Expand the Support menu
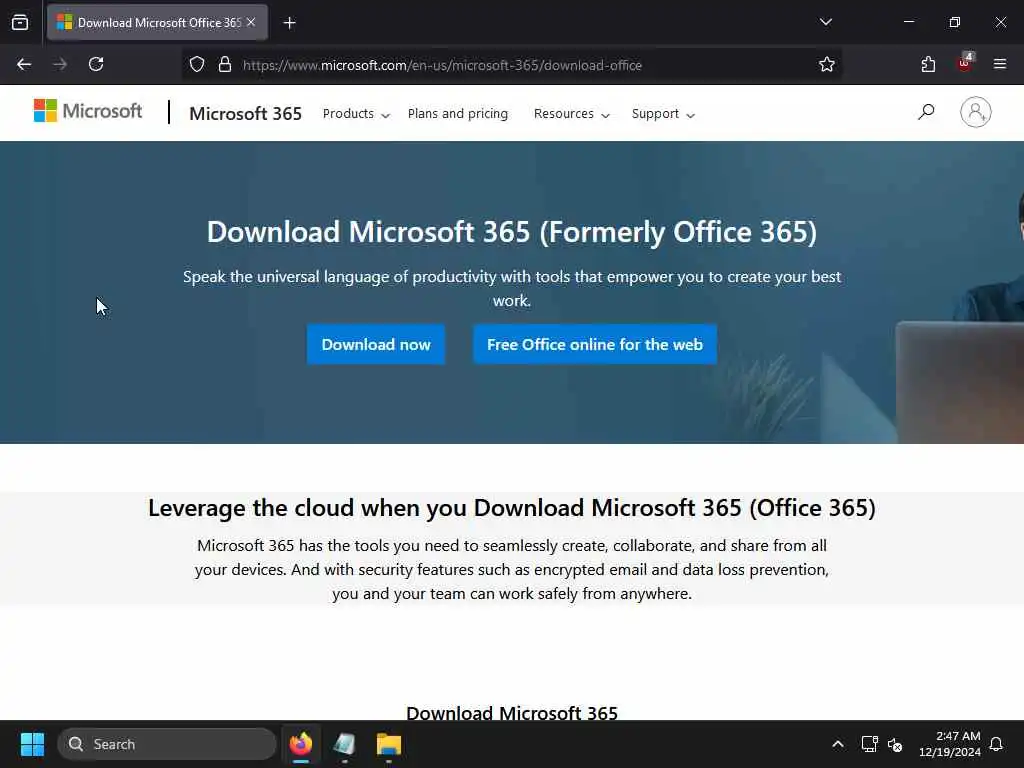The width and height of the screenshot is (1024, 768). tap(663, 114)
